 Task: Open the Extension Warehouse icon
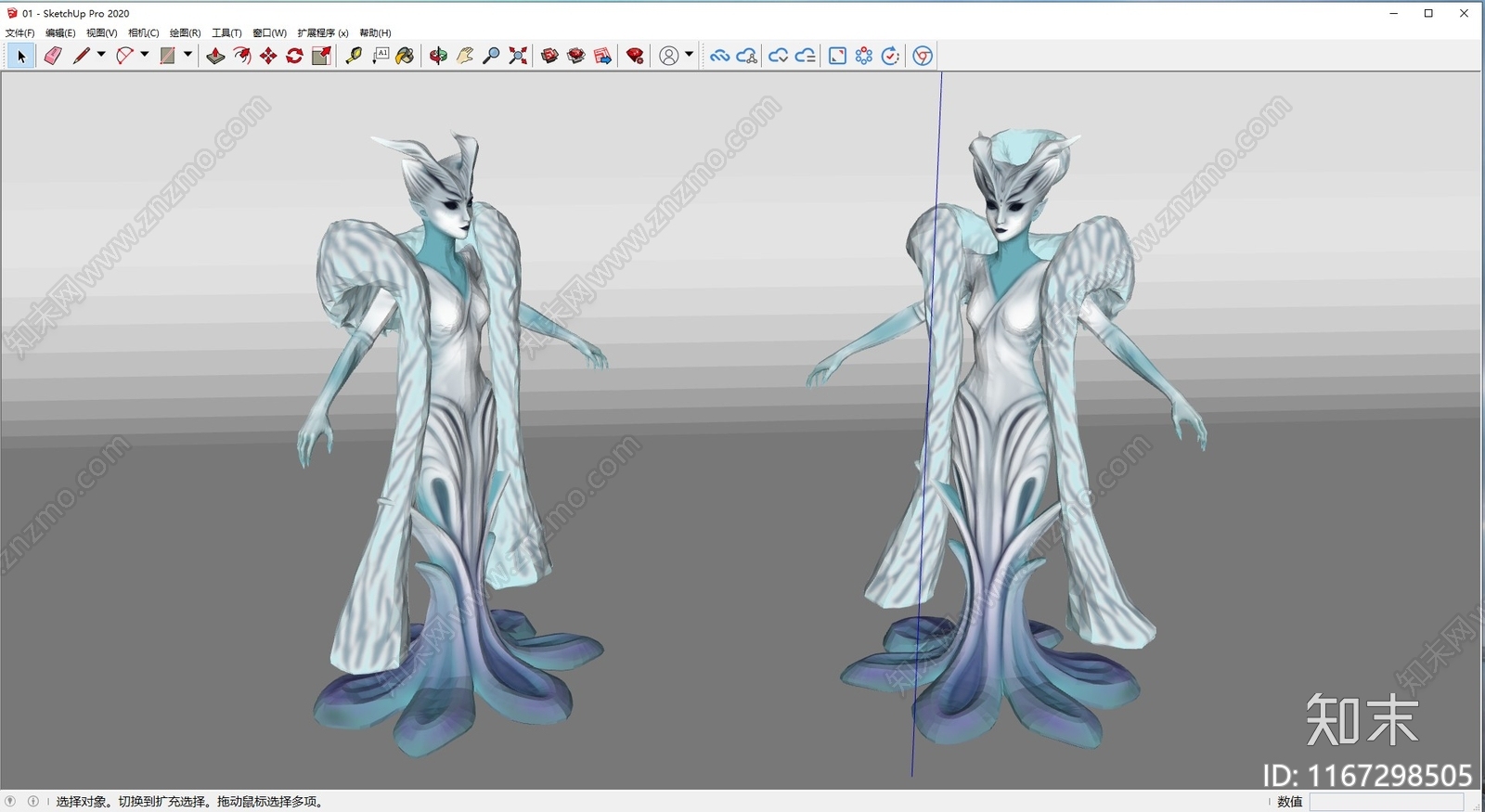point(576,56)
